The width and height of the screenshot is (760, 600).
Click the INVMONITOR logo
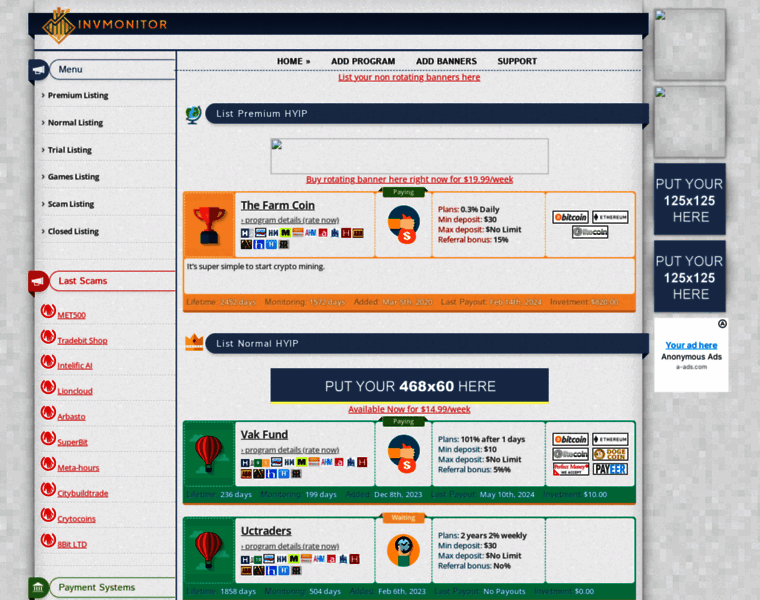[105, 25]
